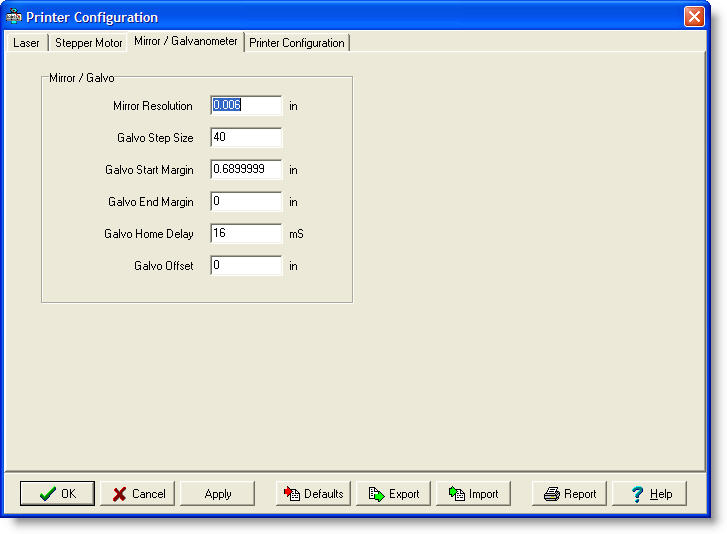Click the Import arrow icon
The image size is (727, 534).
457,494
